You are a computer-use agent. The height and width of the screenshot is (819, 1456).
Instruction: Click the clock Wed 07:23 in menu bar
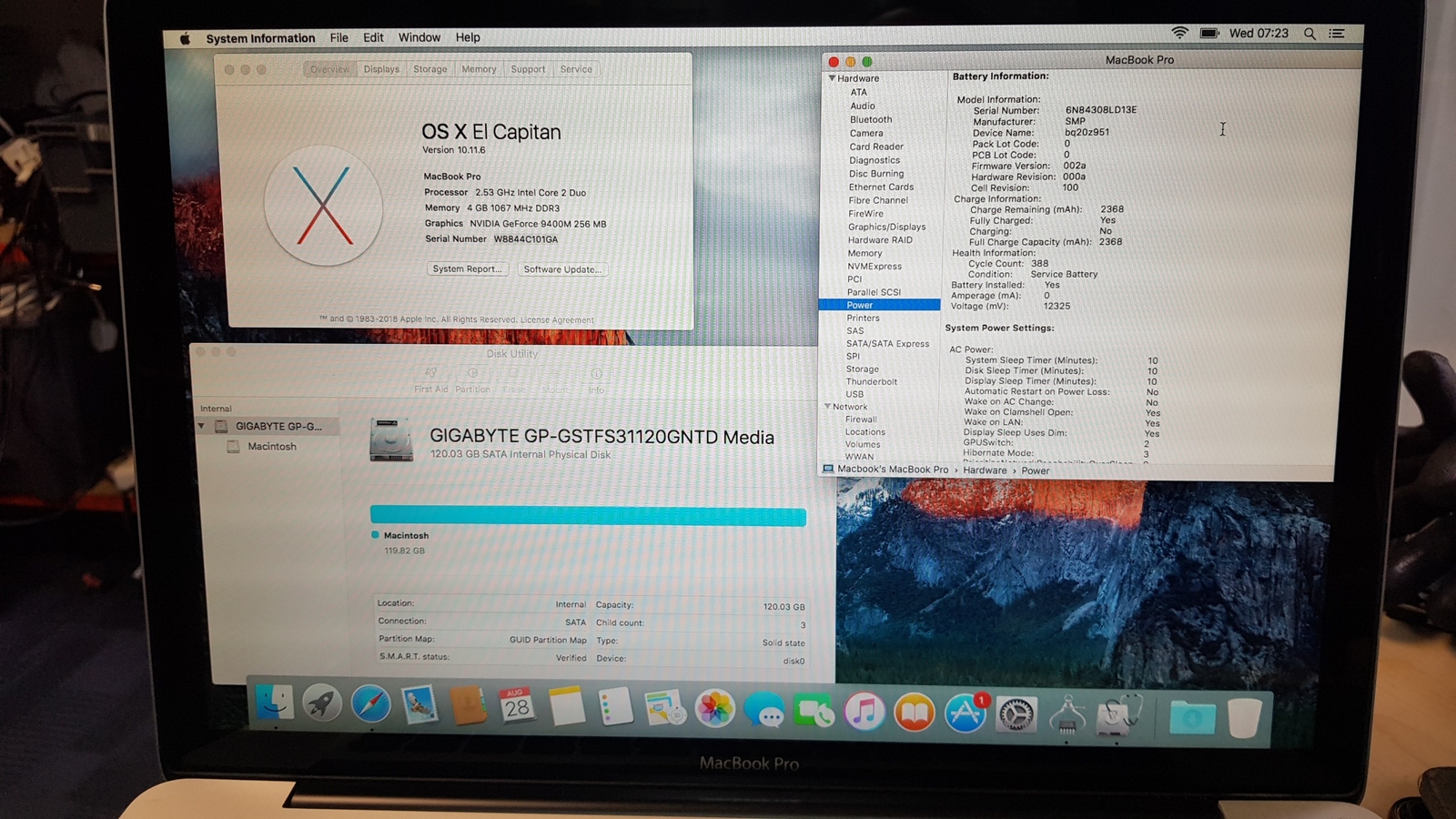(x=1259, y=33)
